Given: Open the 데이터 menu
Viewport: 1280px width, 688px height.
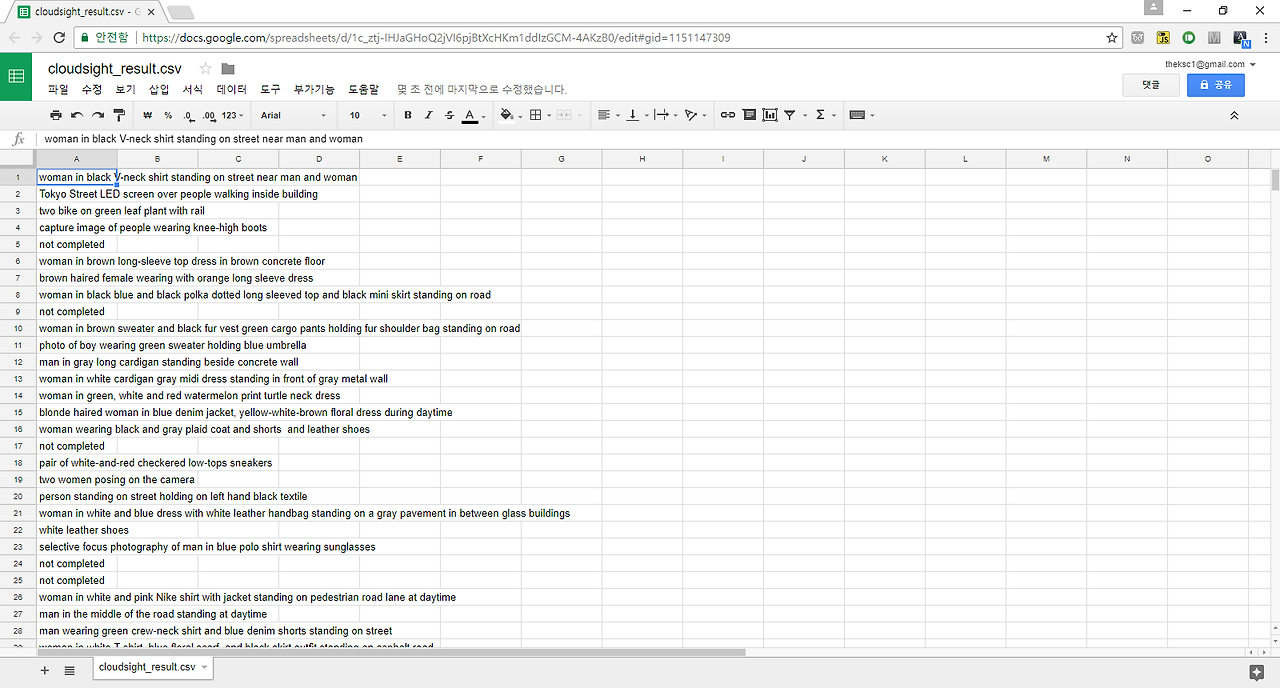Looking at the screenshot, I should pyautogui.click(x=231, y=89).
